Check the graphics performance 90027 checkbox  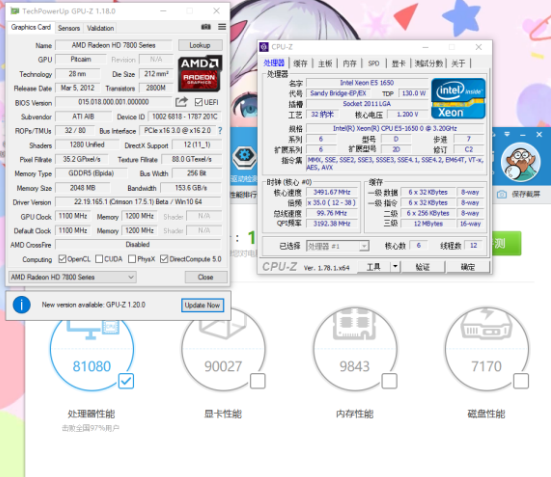258,381
